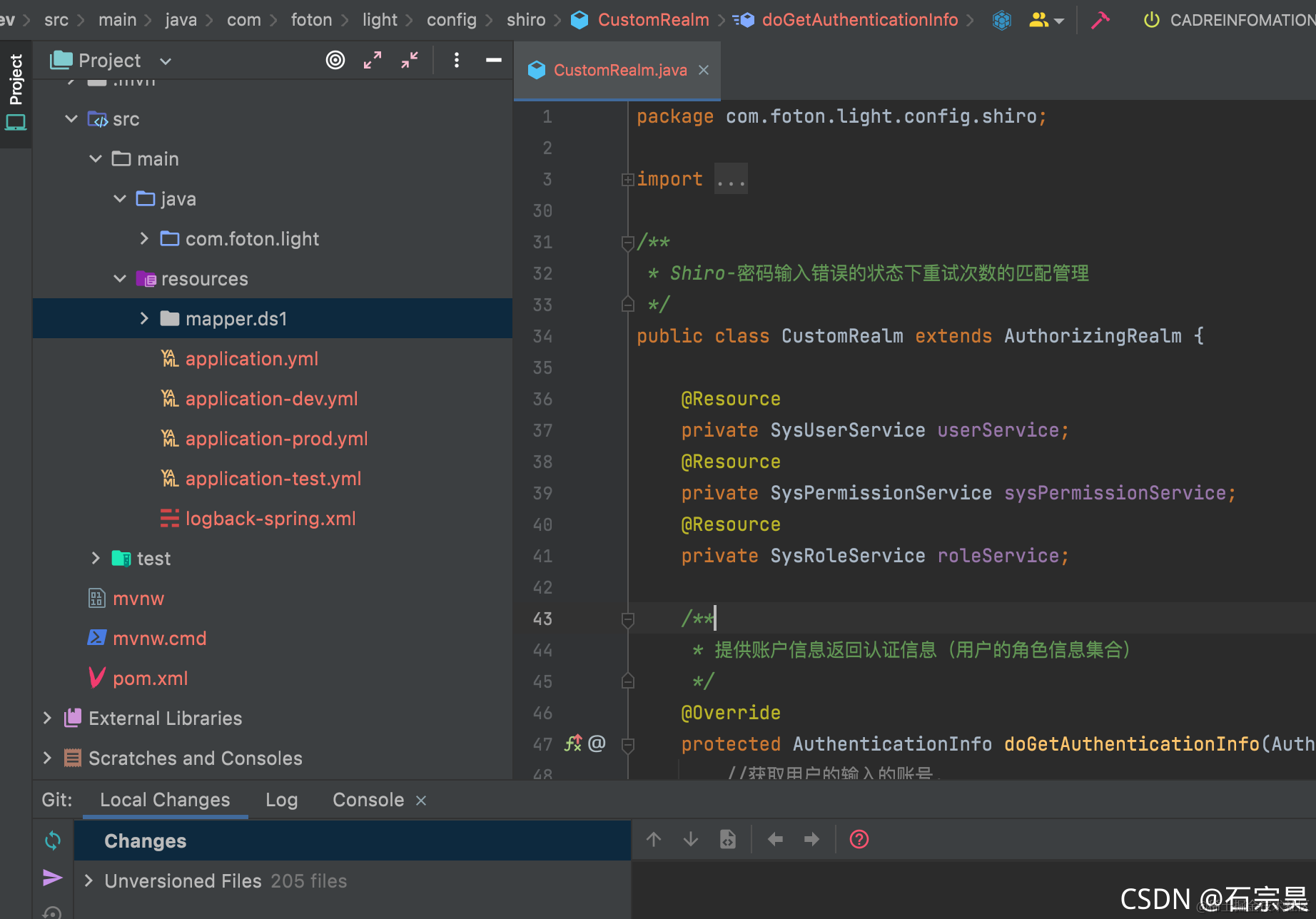This screenshot has width=1316, height=919.
Task: Click the AuthorizingRealm class name in code
Action: pos(1092,336)
